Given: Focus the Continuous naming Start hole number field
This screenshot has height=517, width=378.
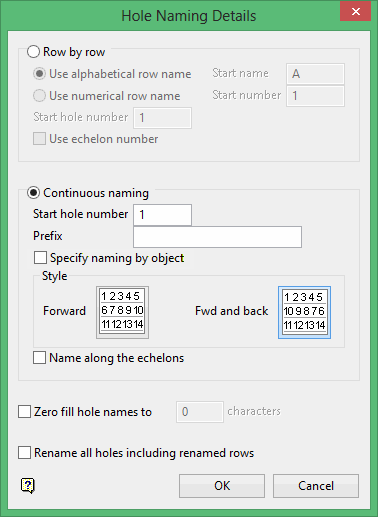Looking at the screenshot, I should click(163, 215).
